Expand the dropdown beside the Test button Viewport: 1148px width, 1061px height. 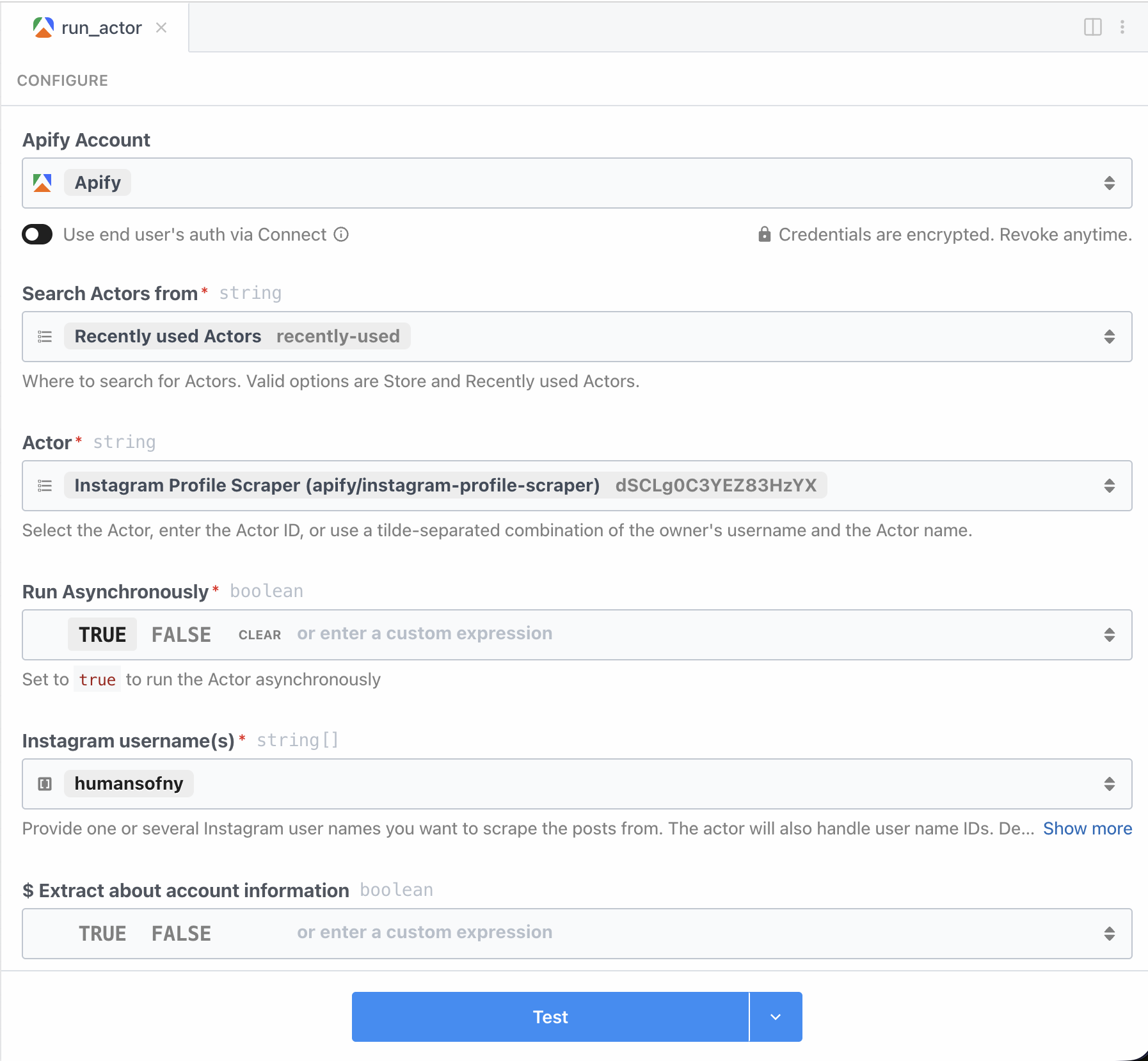click(x=776, y=1016)
